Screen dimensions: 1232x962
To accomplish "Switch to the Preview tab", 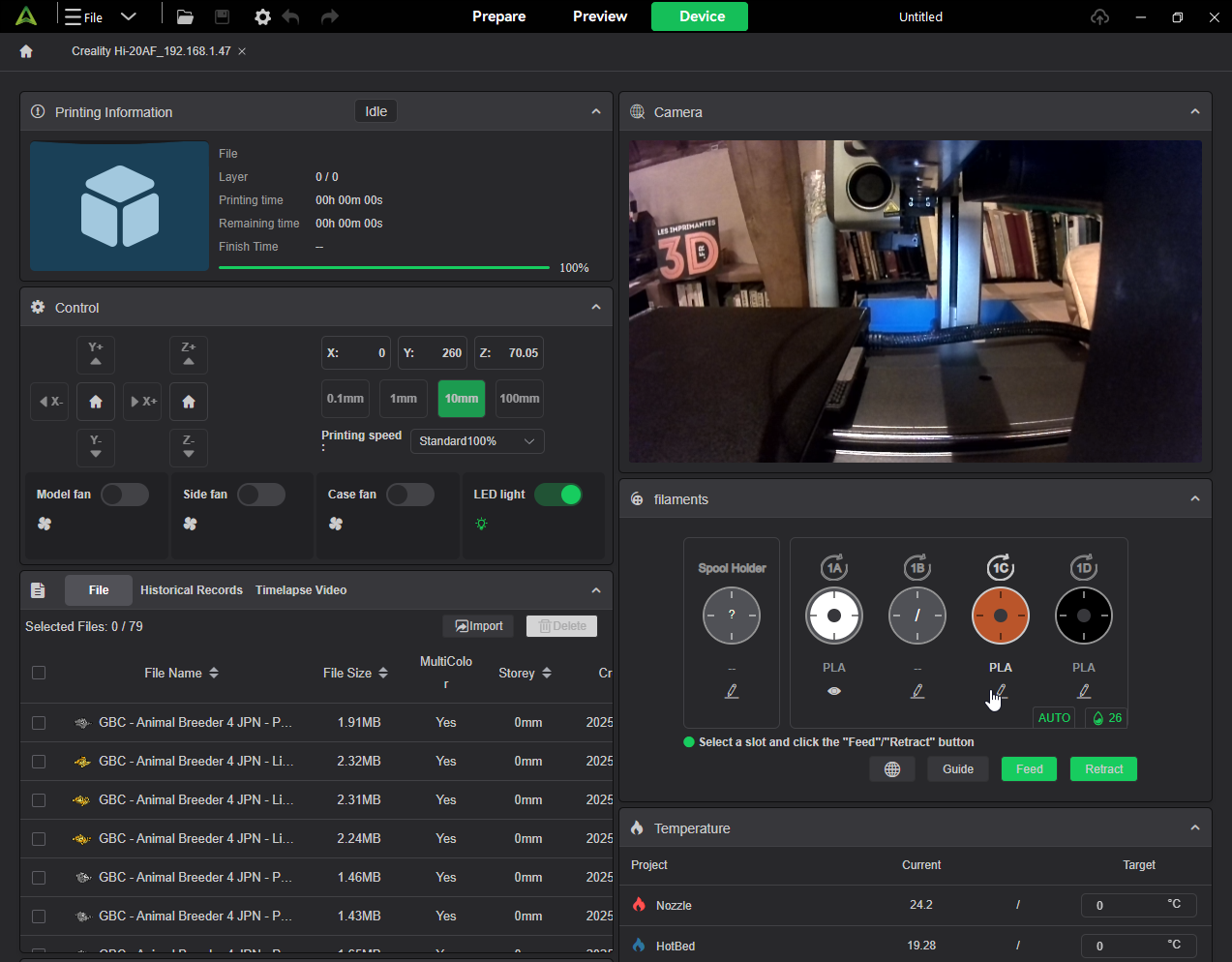I will point(600,16).
